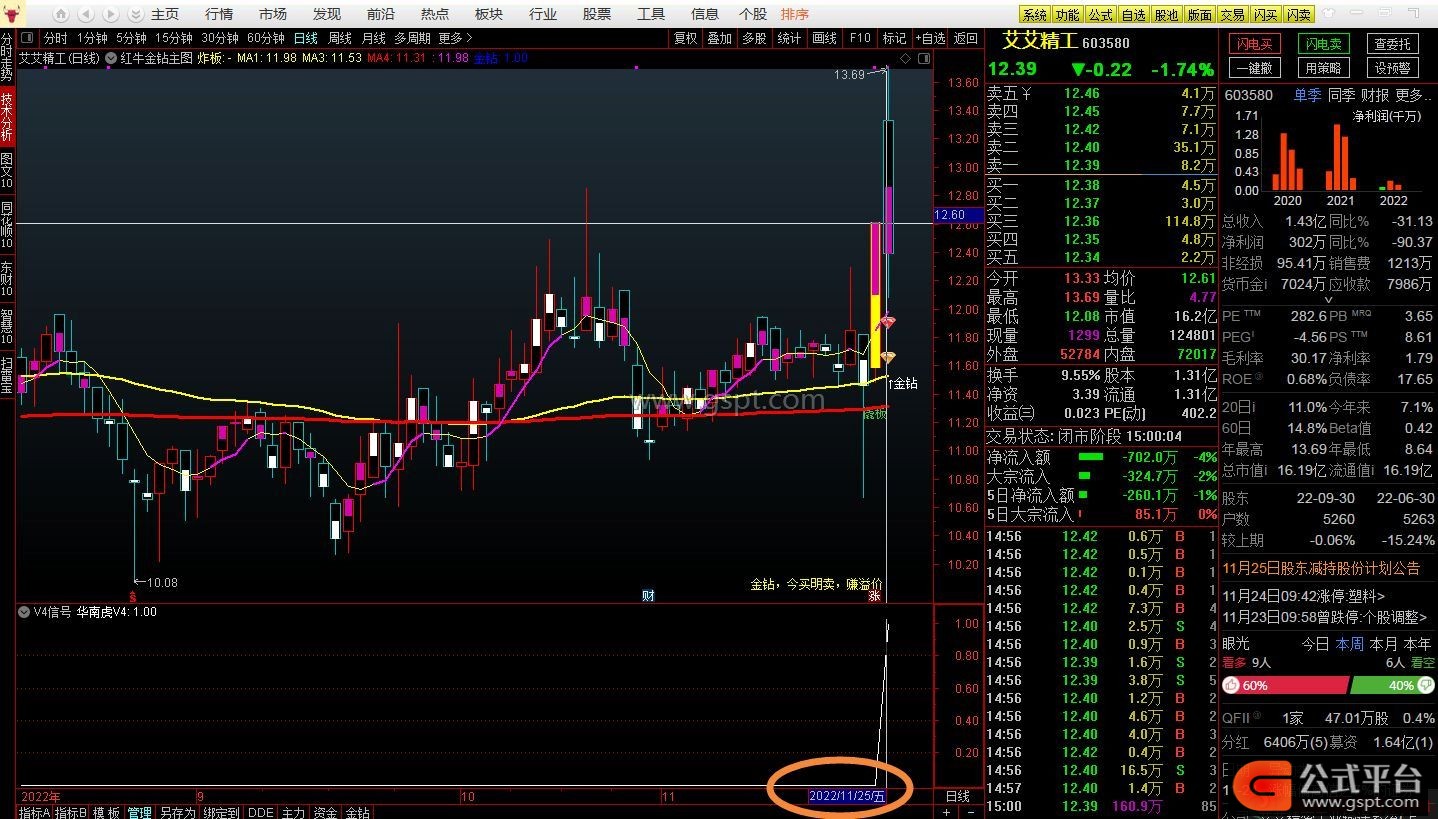Viewport: 1438px width, 819px height.
Task: Click the 40% bearish green sentiment bar
Action: pos(1392,685)
